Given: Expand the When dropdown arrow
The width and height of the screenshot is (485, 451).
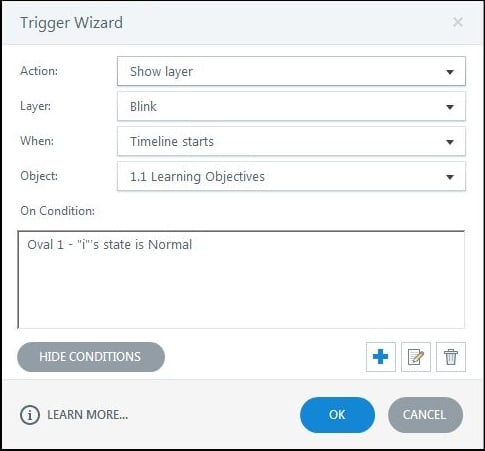Looking at the screenshot, I should tap(450, 142).
